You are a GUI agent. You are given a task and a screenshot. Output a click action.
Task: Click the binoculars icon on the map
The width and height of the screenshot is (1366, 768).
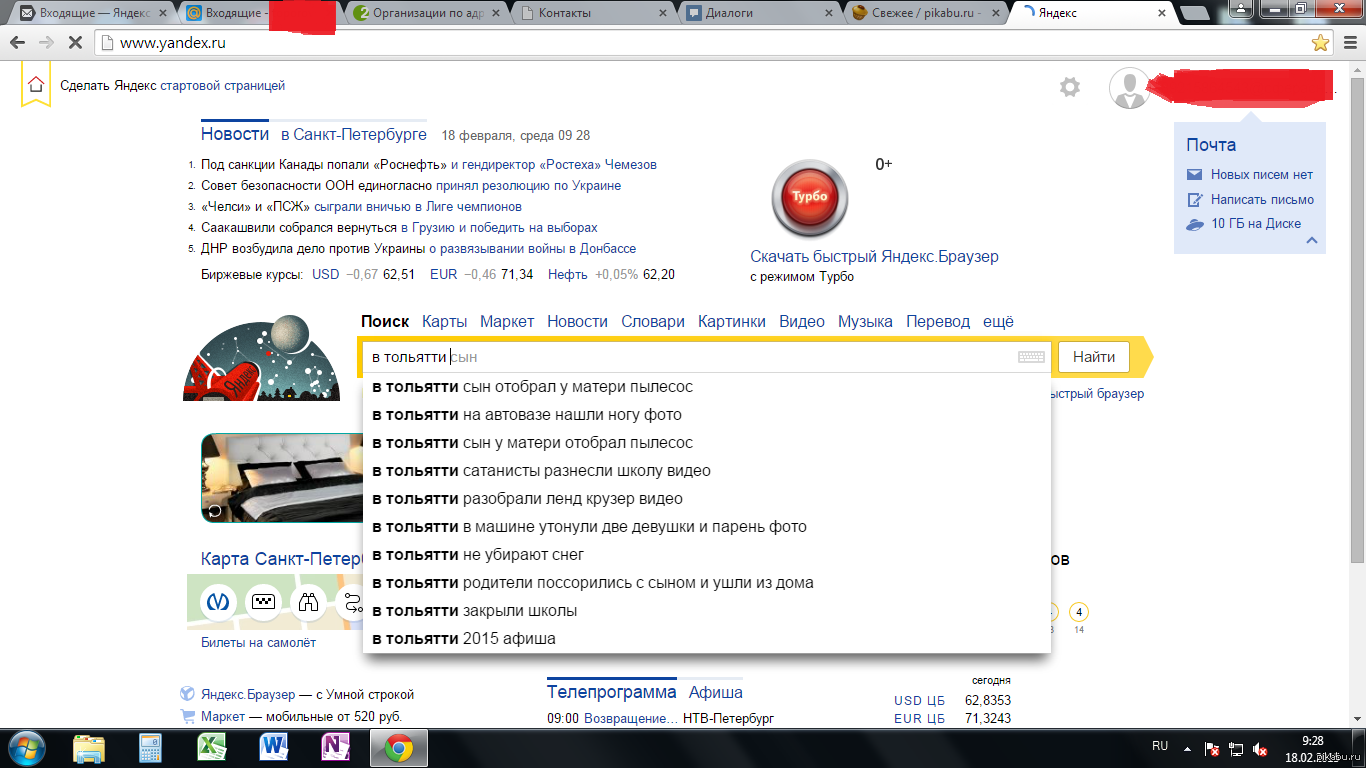[x=309, y=602]
